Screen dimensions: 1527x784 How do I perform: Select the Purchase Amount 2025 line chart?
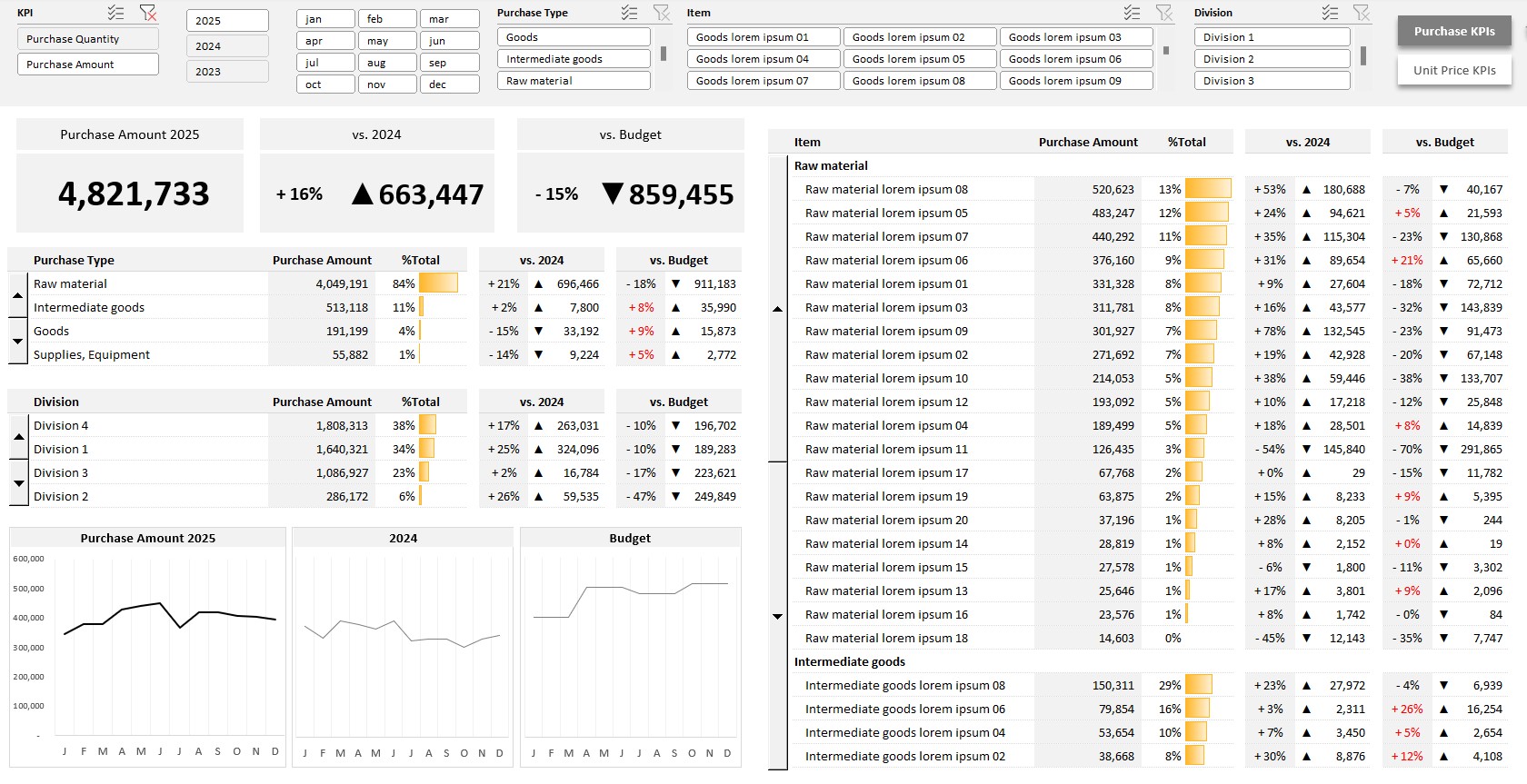[x=148, y=647]
